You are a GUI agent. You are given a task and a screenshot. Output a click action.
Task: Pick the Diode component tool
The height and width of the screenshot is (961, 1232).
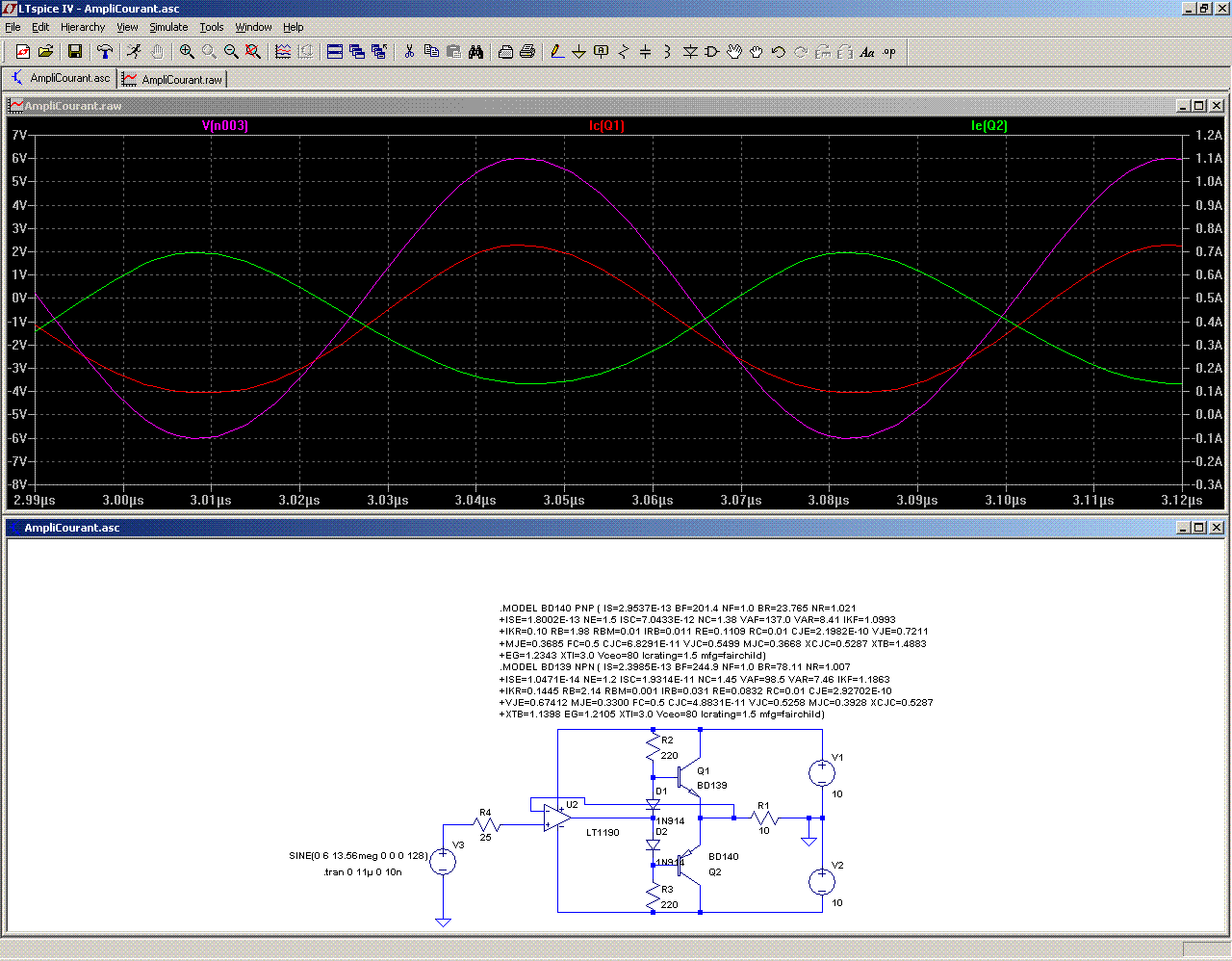690,52
